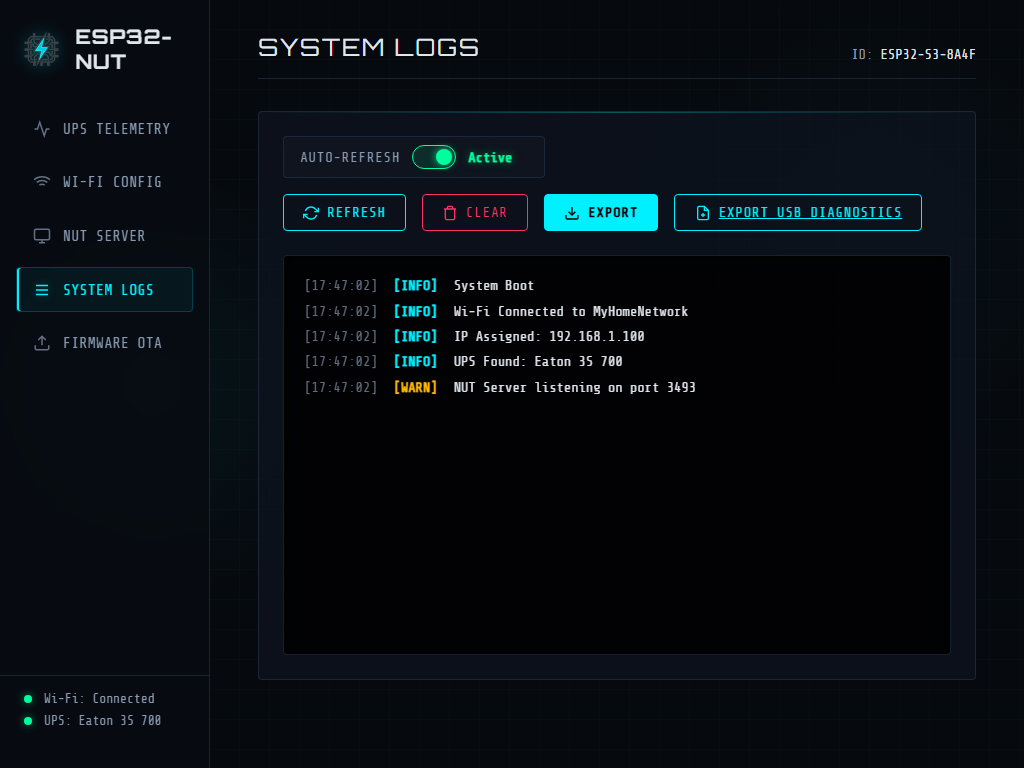The image size is (1024, 768).
Task: Click the NUT Server monitor icon
Action: pos(42,236)
